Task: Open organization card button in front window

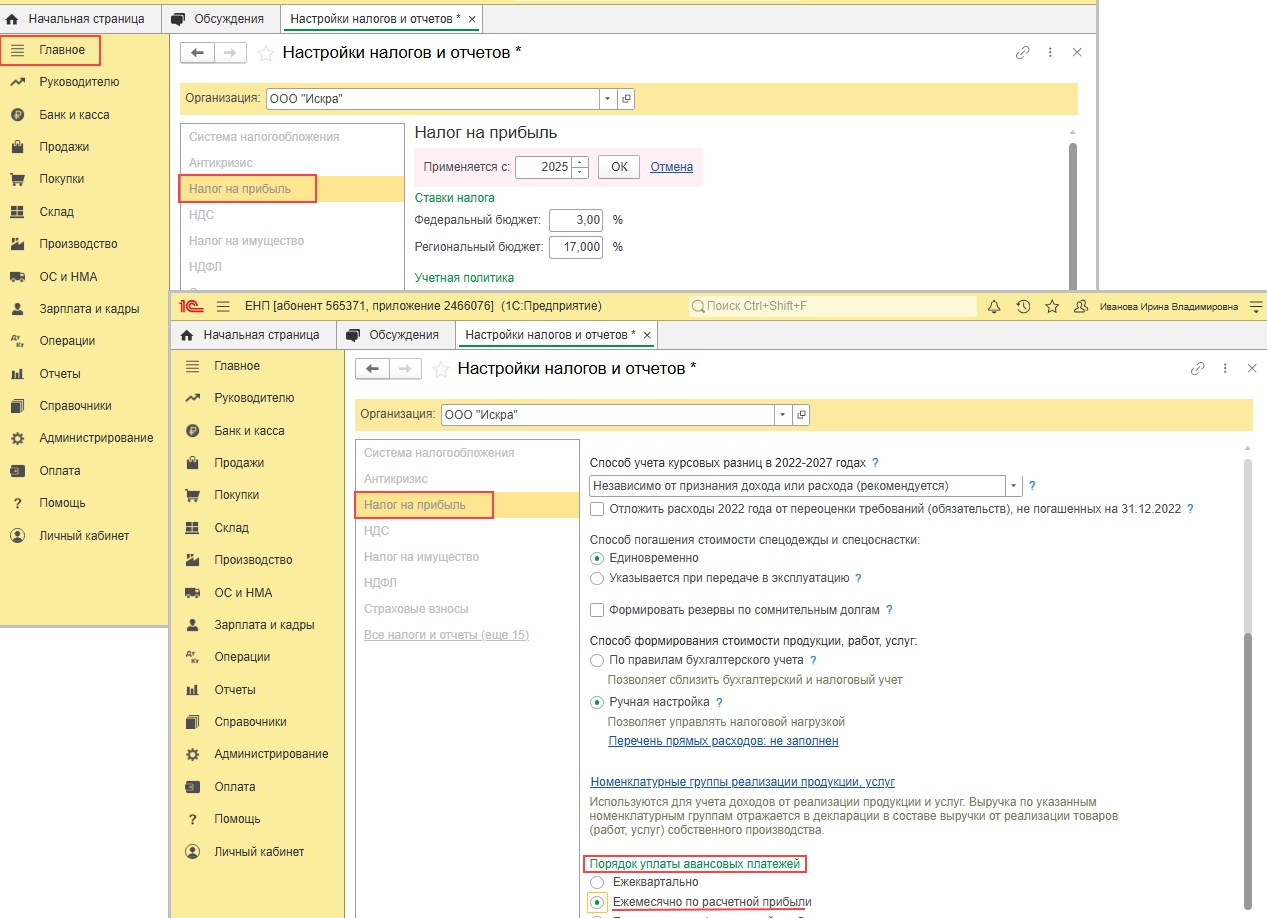Action: click(x=801, y=414)
